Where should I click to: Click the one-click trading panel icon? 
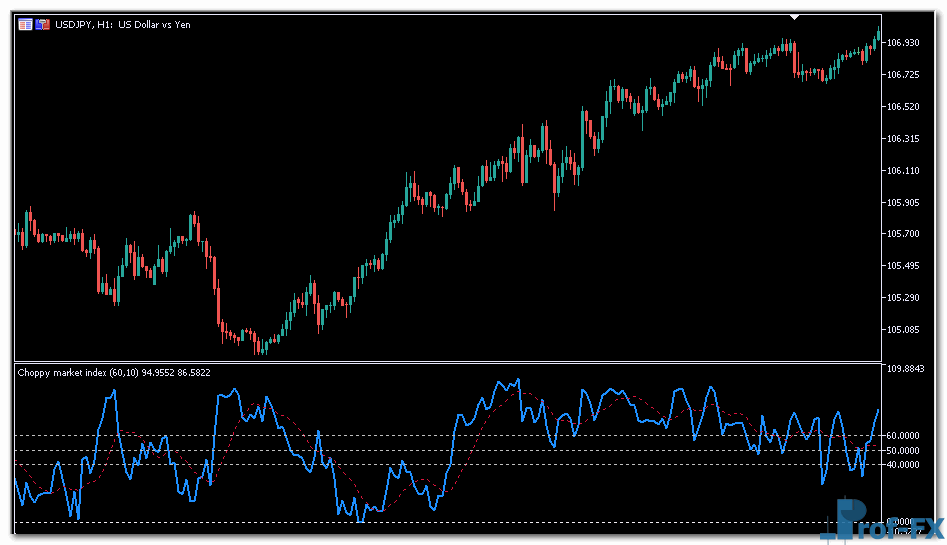point(42,24)
